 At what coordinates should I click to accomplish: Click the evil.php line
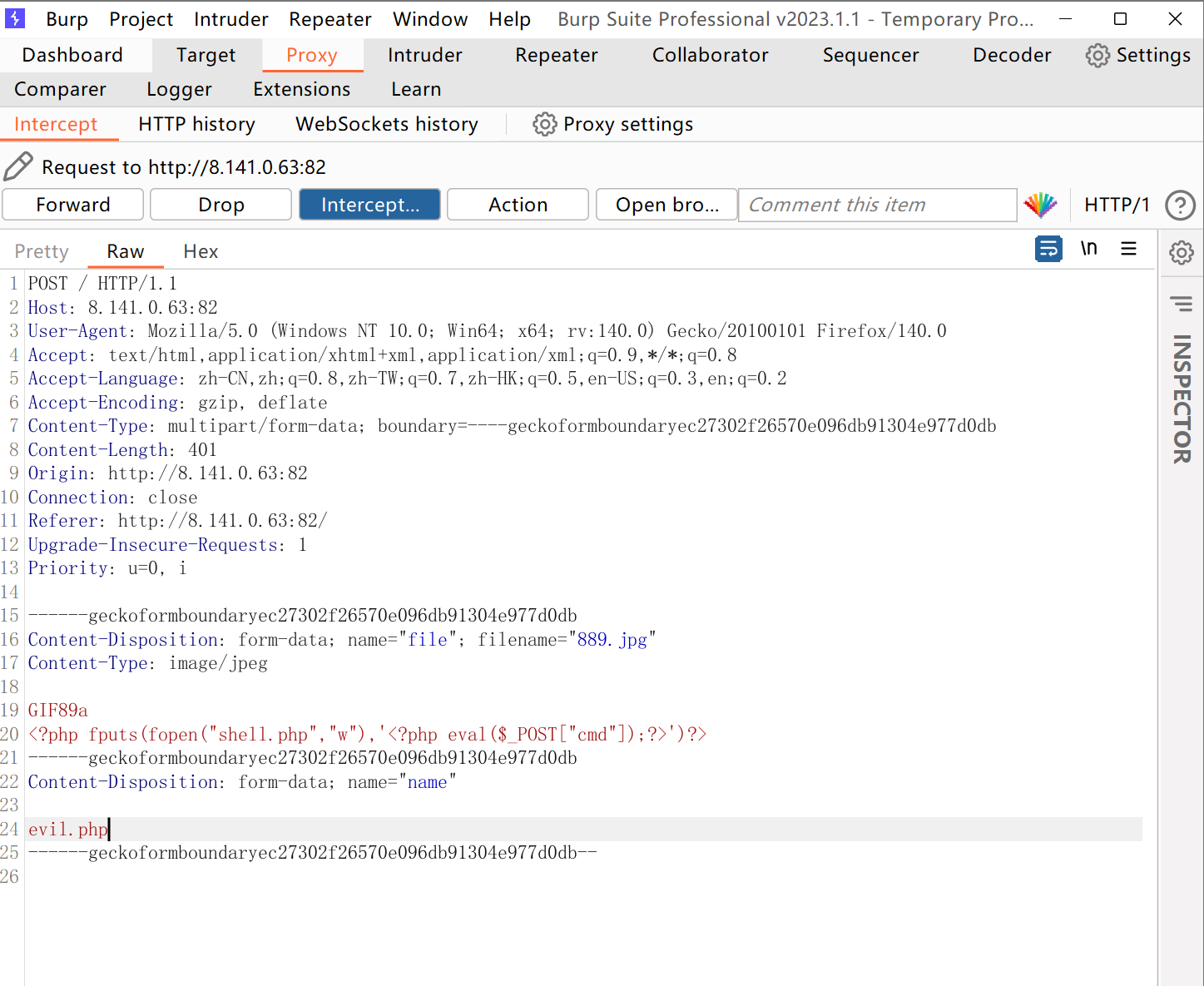point(68,830)
